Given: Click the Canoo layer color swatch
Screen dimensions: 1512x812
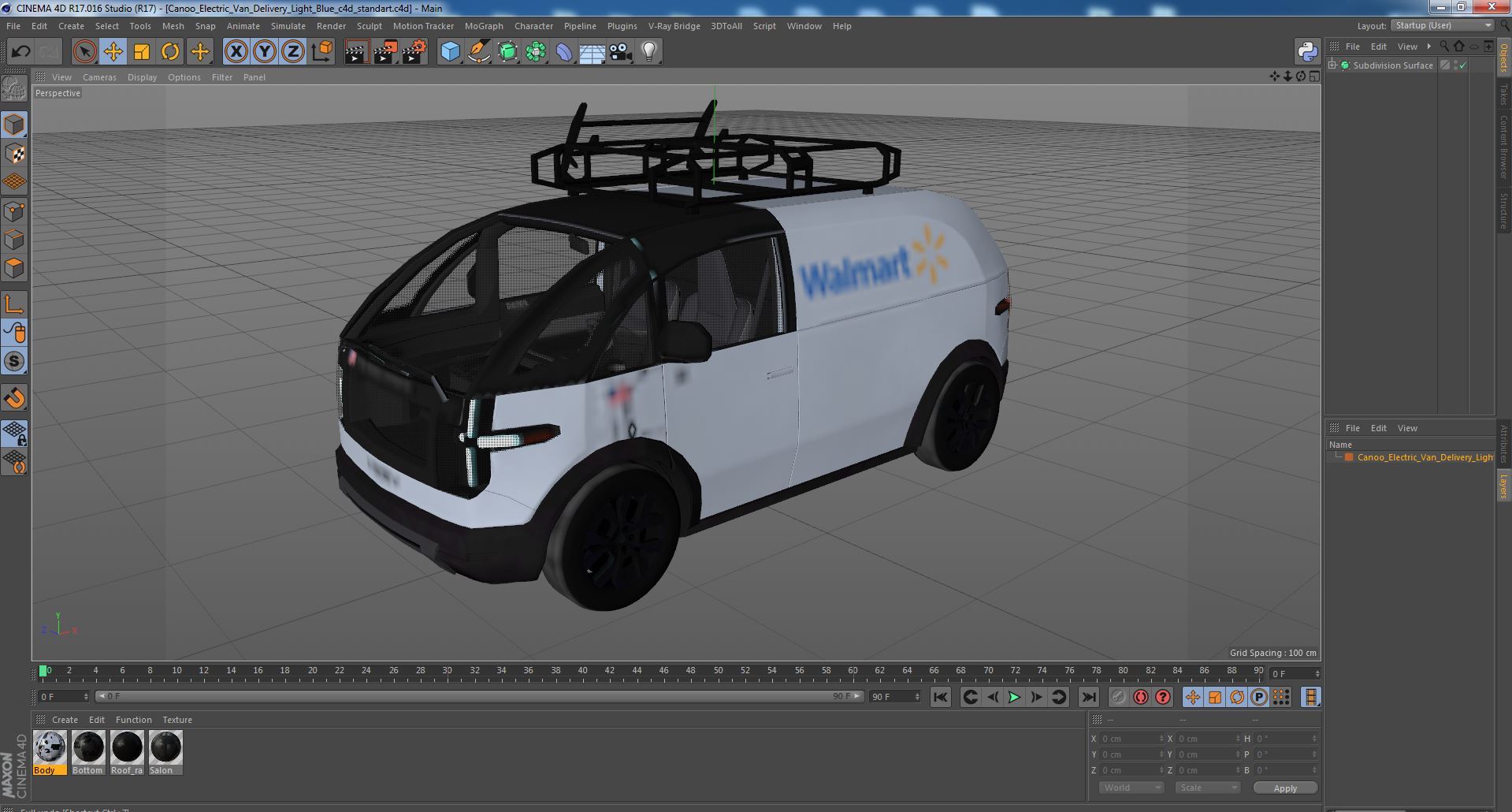Looking at the screenshot, I should click(1349, 457).
